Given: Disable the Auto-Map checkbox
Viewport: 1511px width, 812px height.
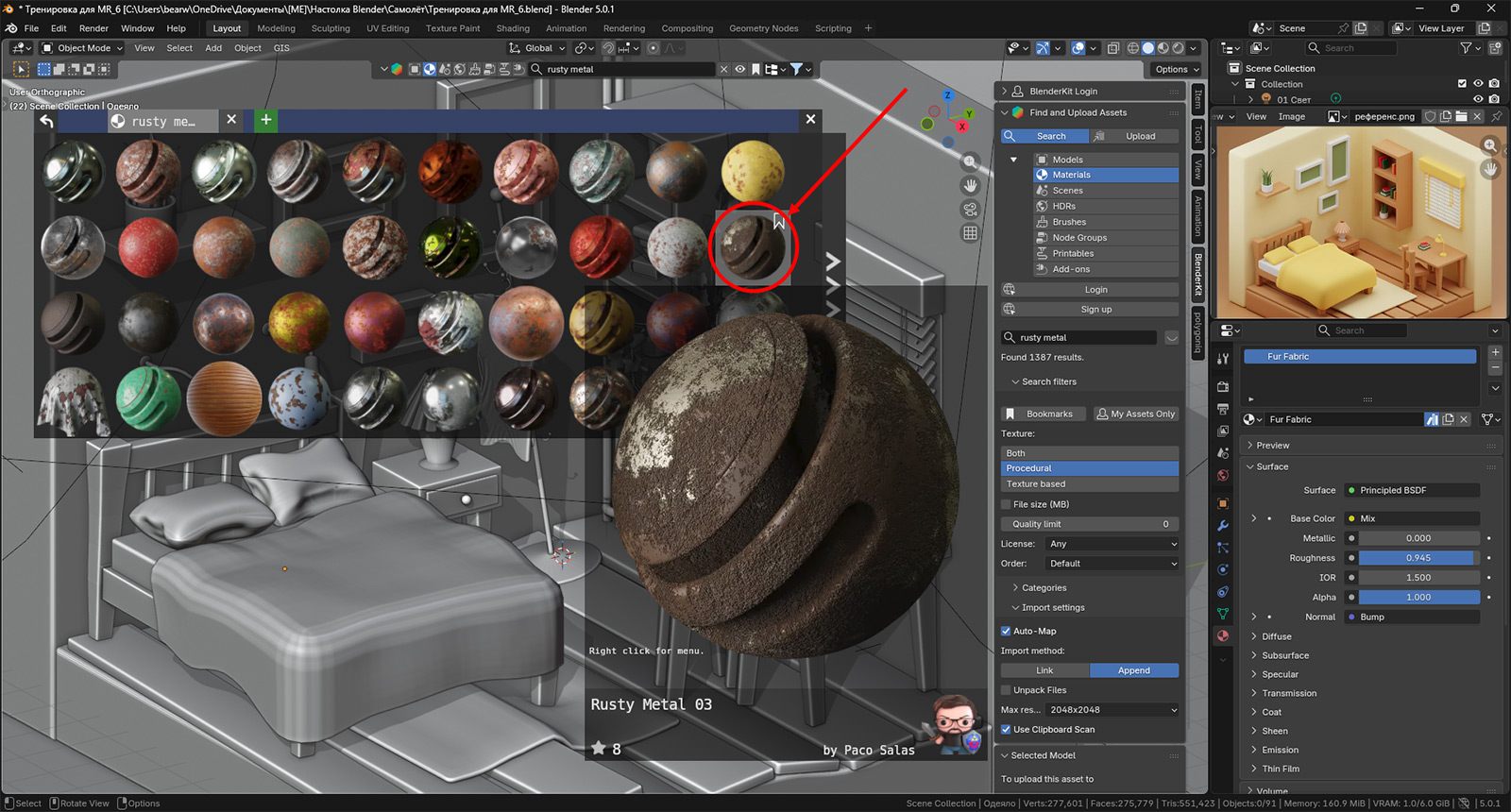Looking at the screenshot, I should [1006, 631].
